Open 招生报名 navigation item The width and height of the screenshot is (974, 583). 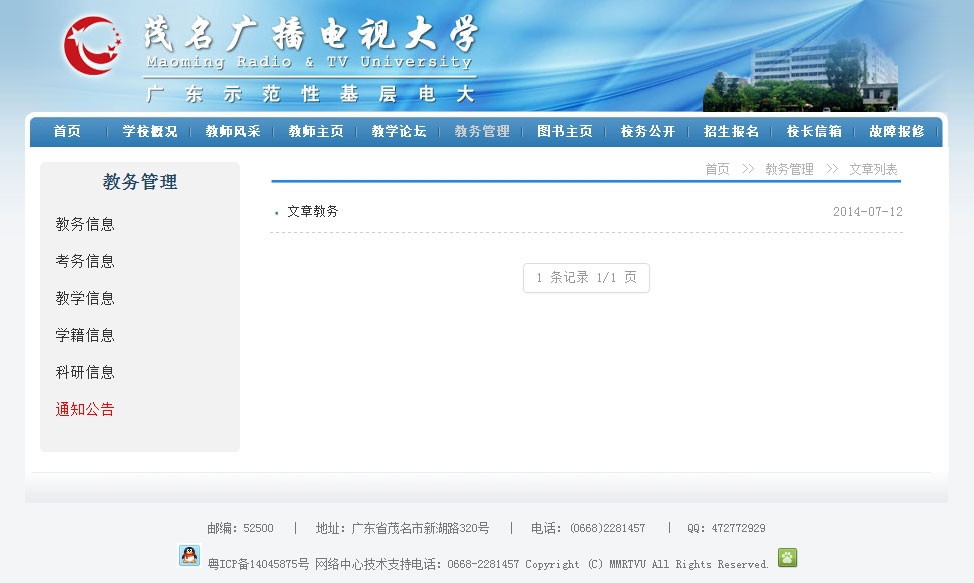[731, 131]
